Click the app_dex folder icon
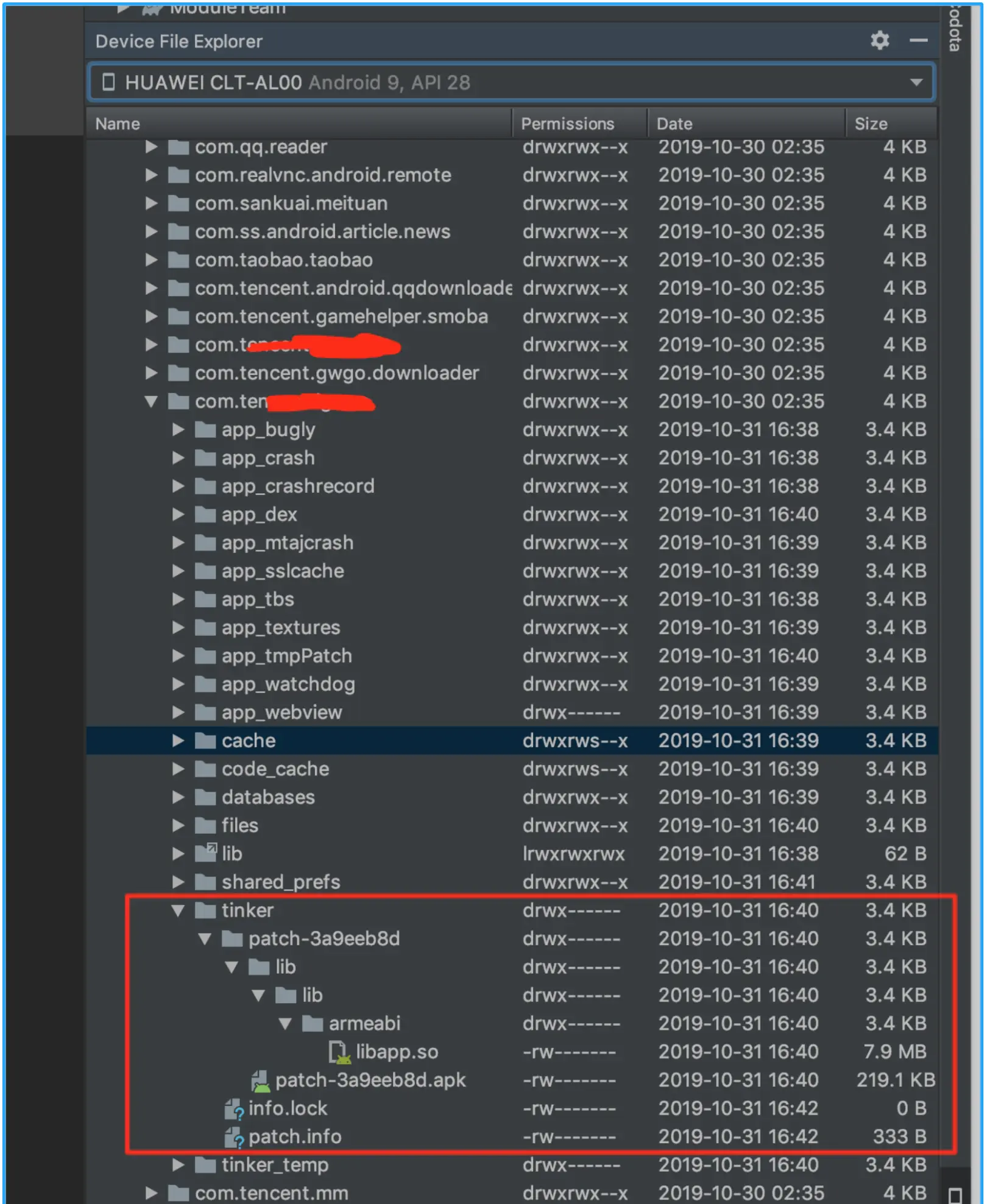This screenshot has height=1204, width=987. pos(205,515)
